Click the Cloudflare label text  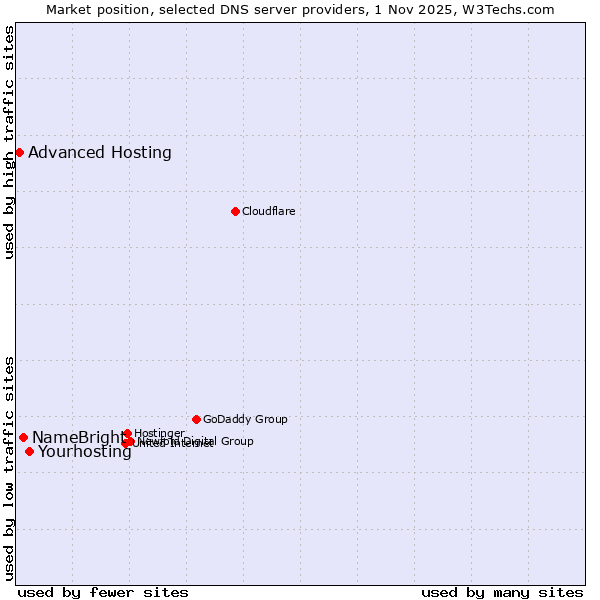click(x=268, y=211)
